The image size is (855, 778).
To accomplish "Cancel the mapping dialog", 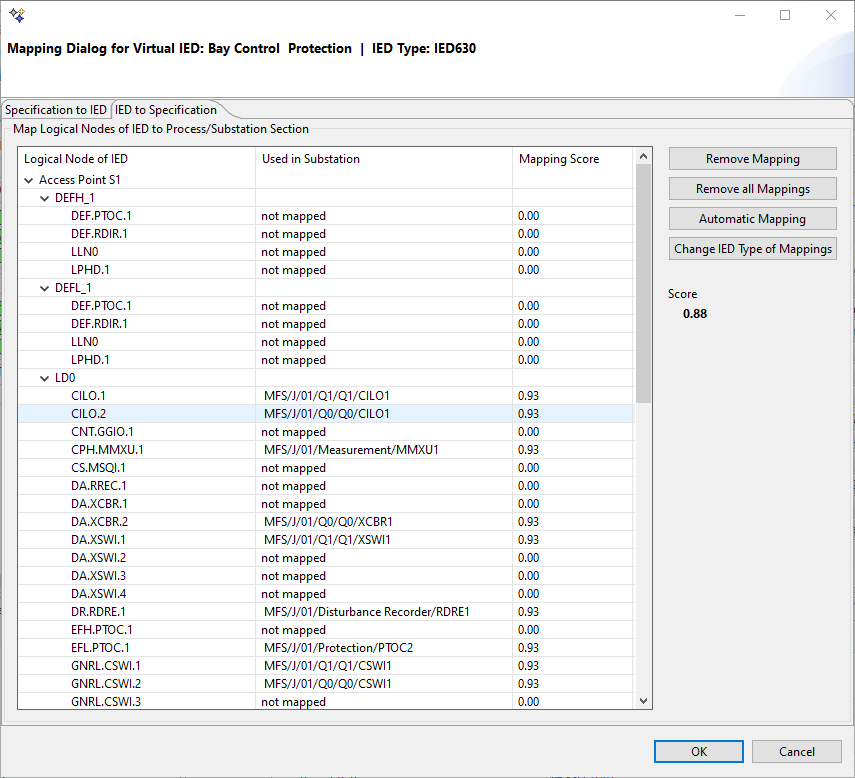I will click(x=797, y=752).
